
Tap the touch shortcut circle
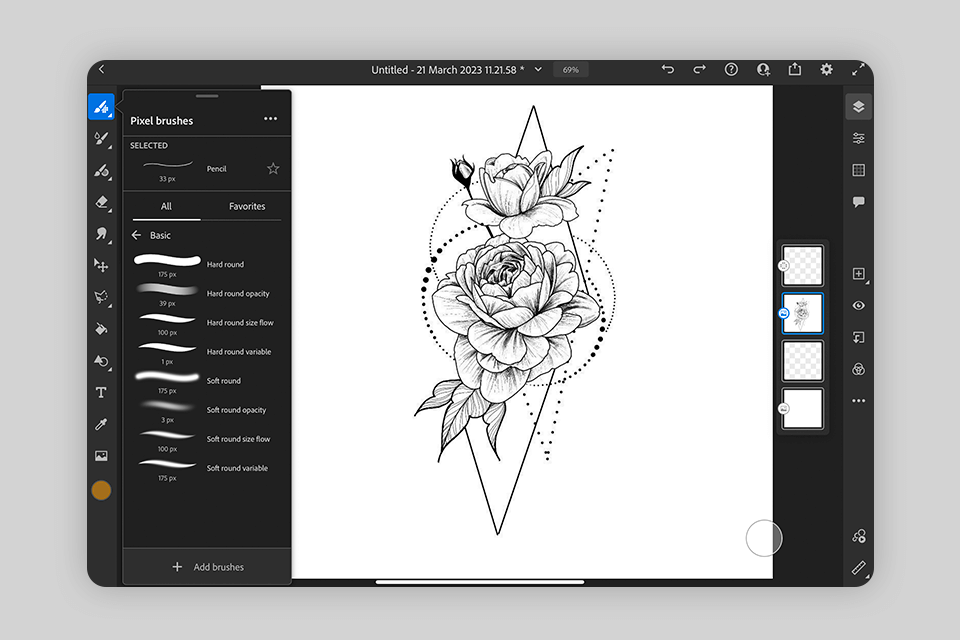763,538
